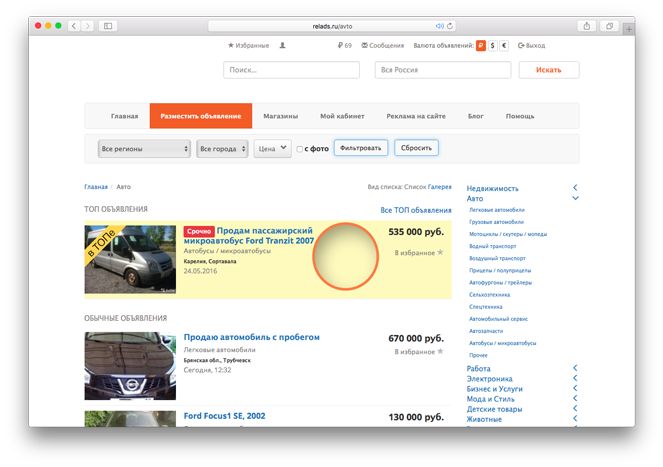Open Разместить объявление tab
Screen dimensions: 663x467
(x=201, y=116)
